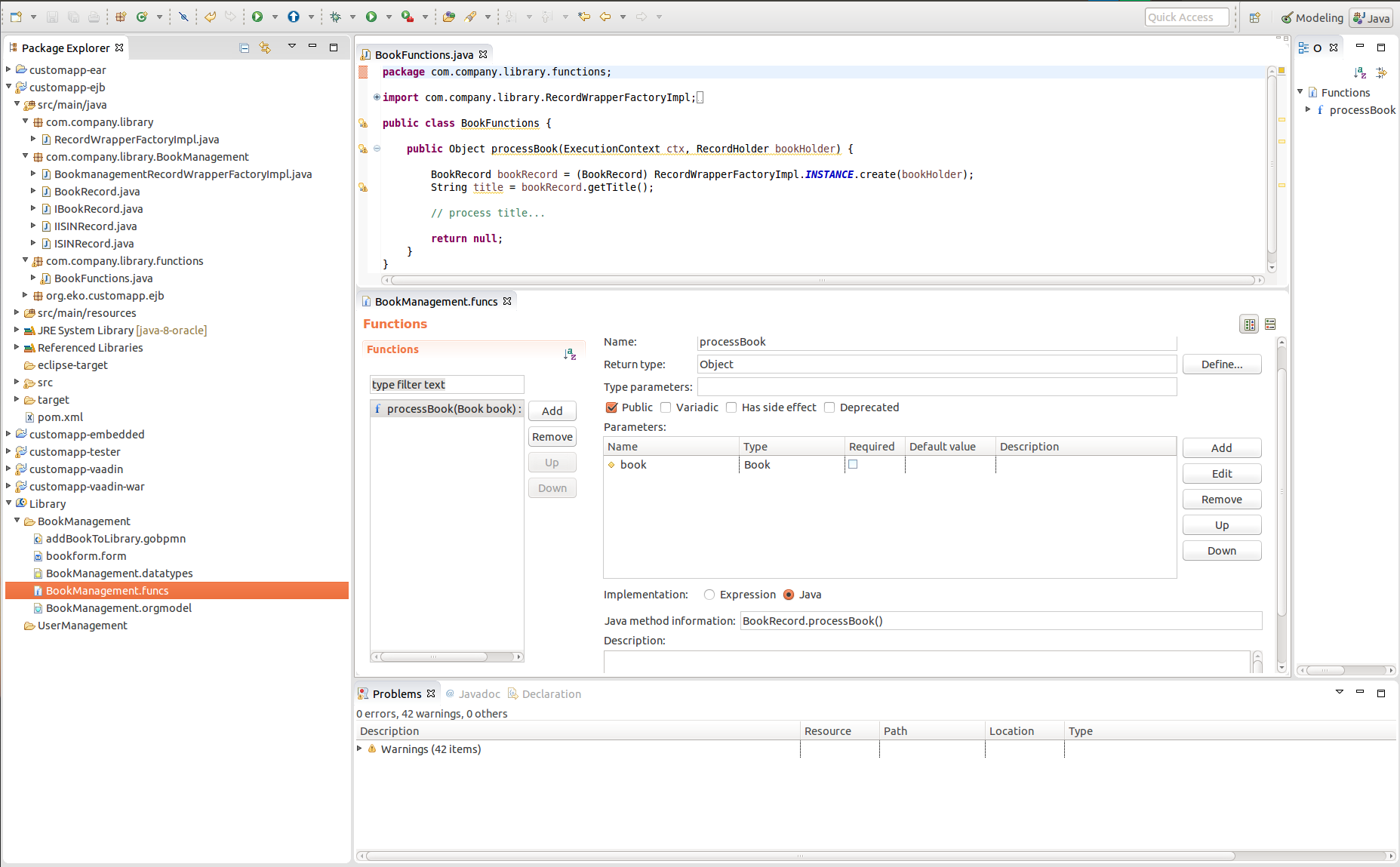Click the Toggle Mark Occurrences toolbar icon
The height and width of the screenshot is (867, 1400).
(x=183, y=17)
